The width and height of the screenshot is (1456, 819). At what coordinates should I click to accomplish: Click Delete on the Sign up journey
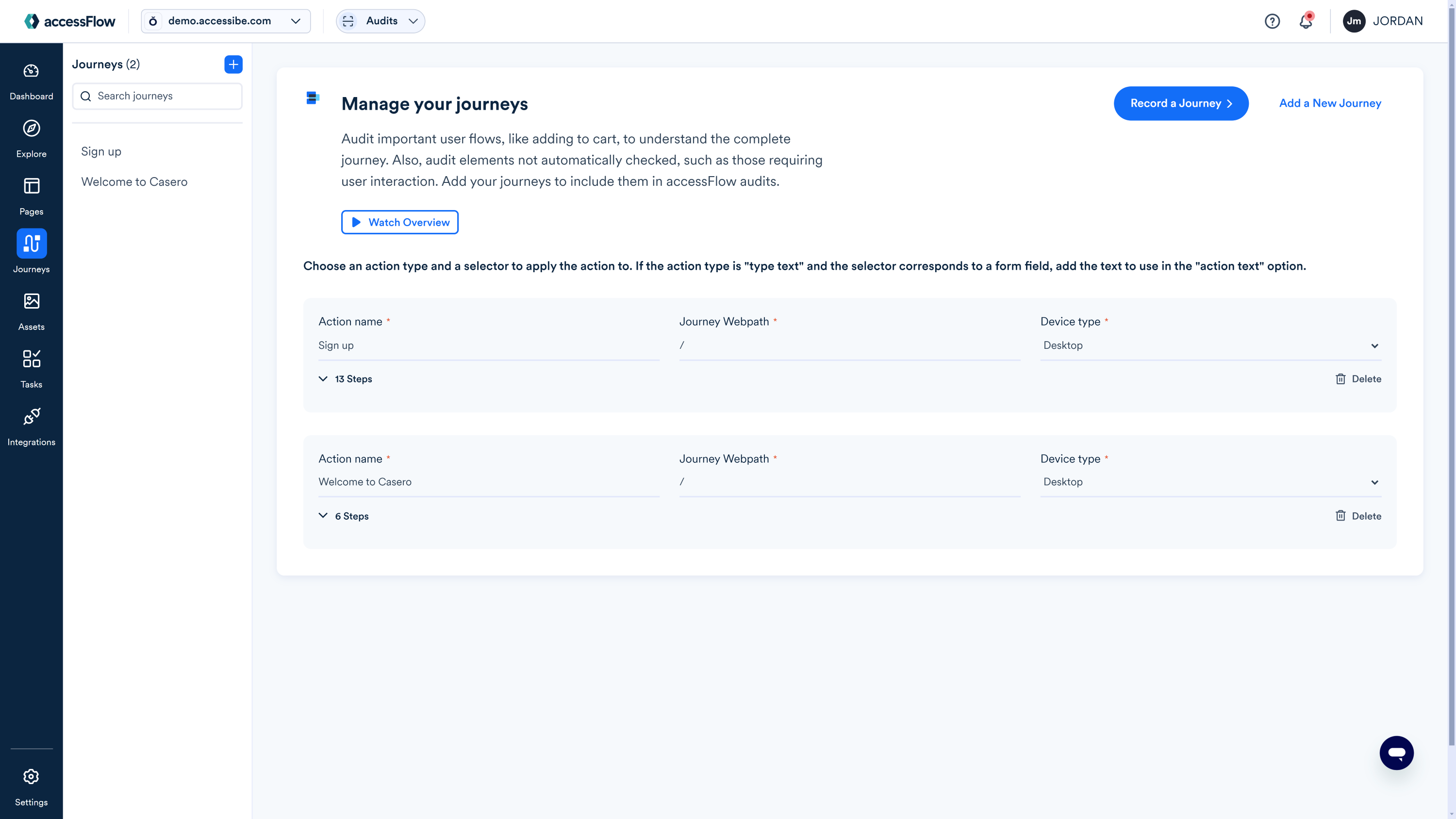(1358, 378)
